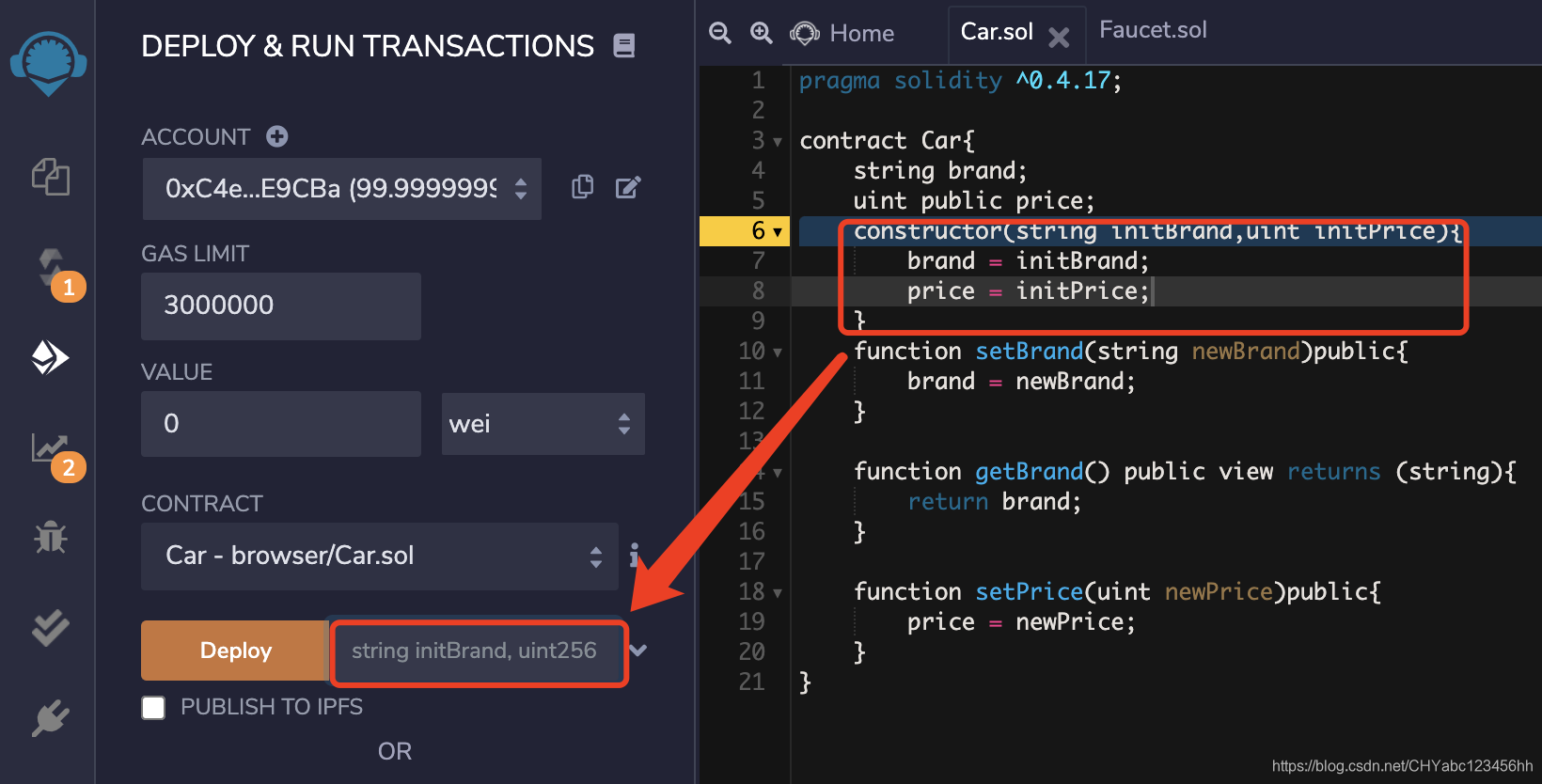The height and width of the screenshot is (784, 1542).
Task: Zoom in the editor font size
Action: tap(762, 33)
